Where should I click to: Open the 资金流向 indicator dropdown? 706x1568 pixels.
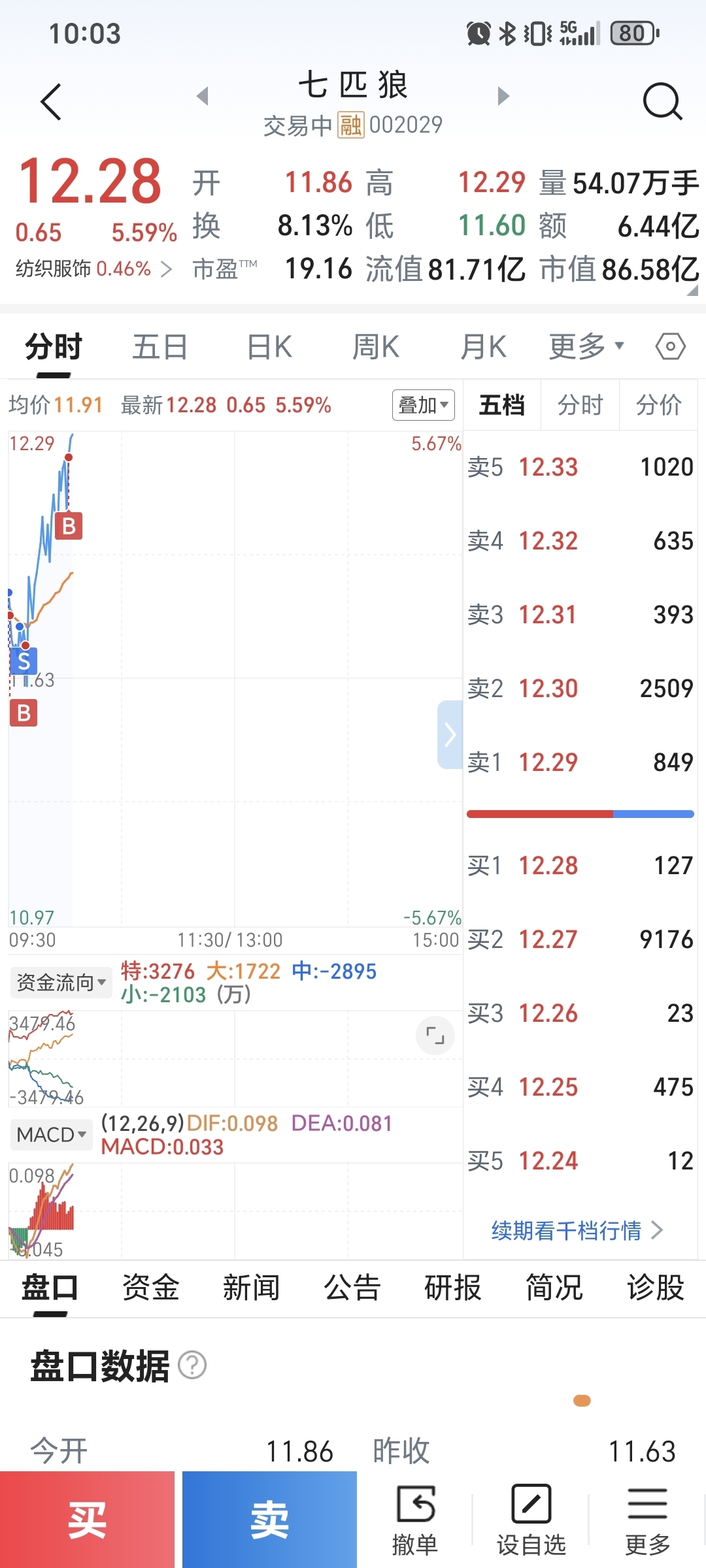point(61,982)
